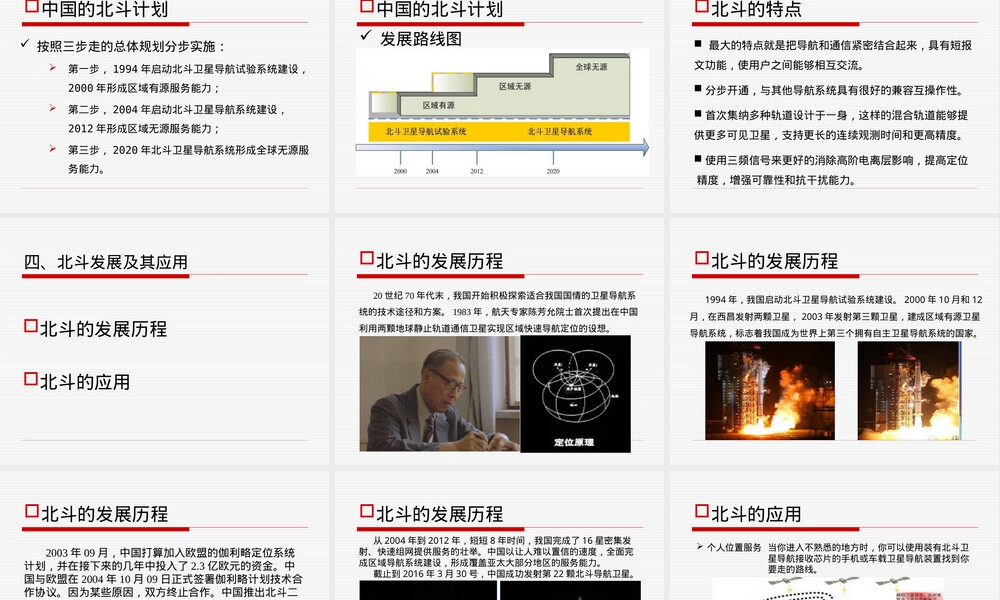1000x600 pixels.
Task: Click the title 四、北斗发展及其应用
Action: pyautogui.click(x=106, y=262)
